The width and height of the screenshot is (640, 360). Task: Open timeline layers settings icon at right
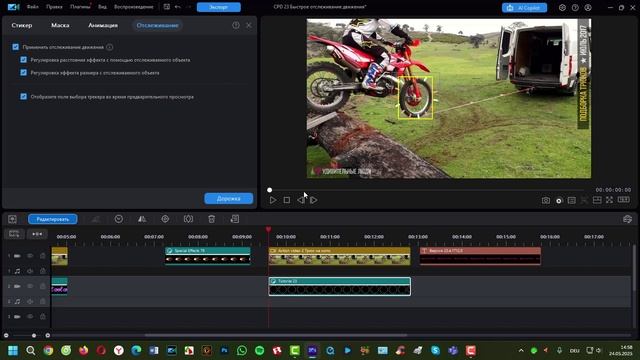point(628,219)
